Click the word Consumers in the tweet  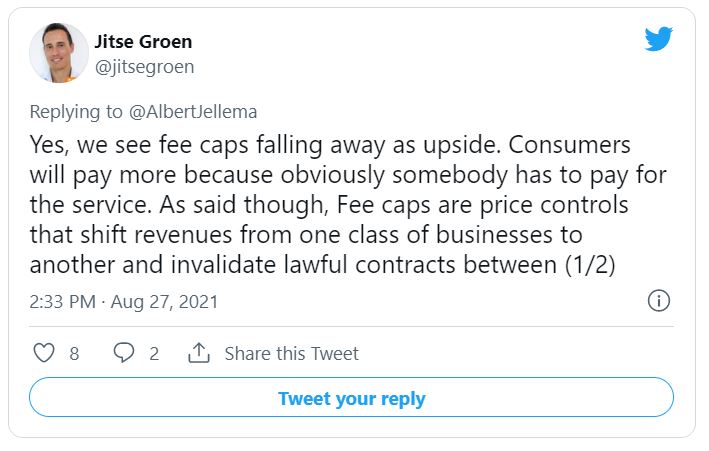[569, 145]
